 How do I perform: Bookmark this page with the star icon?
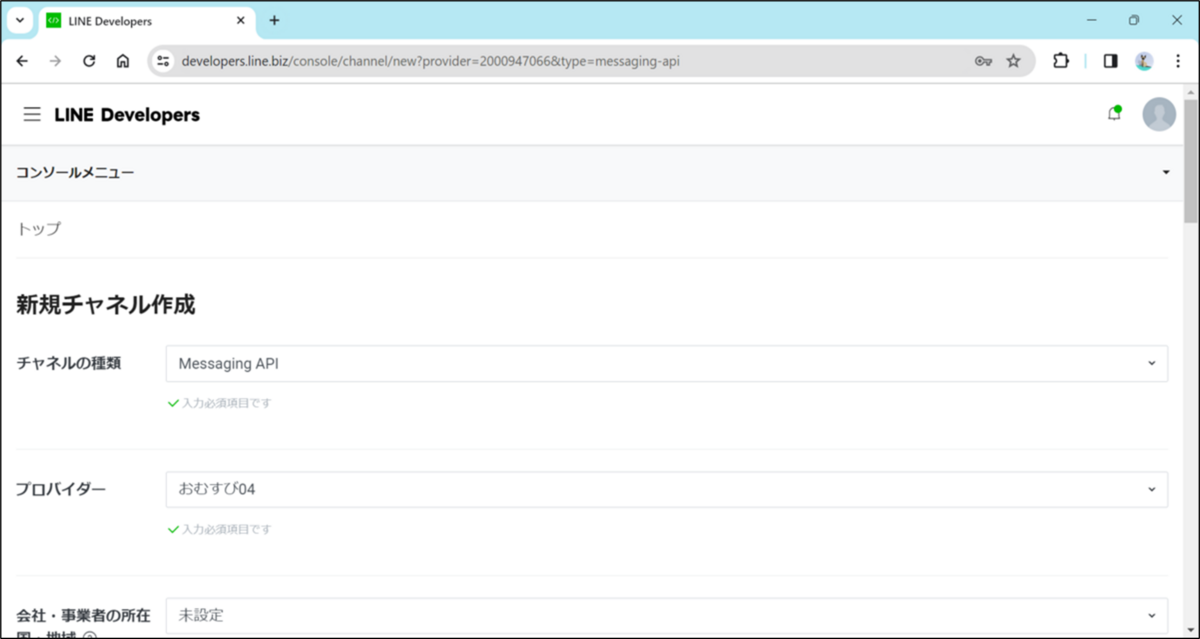(1013, 61)
